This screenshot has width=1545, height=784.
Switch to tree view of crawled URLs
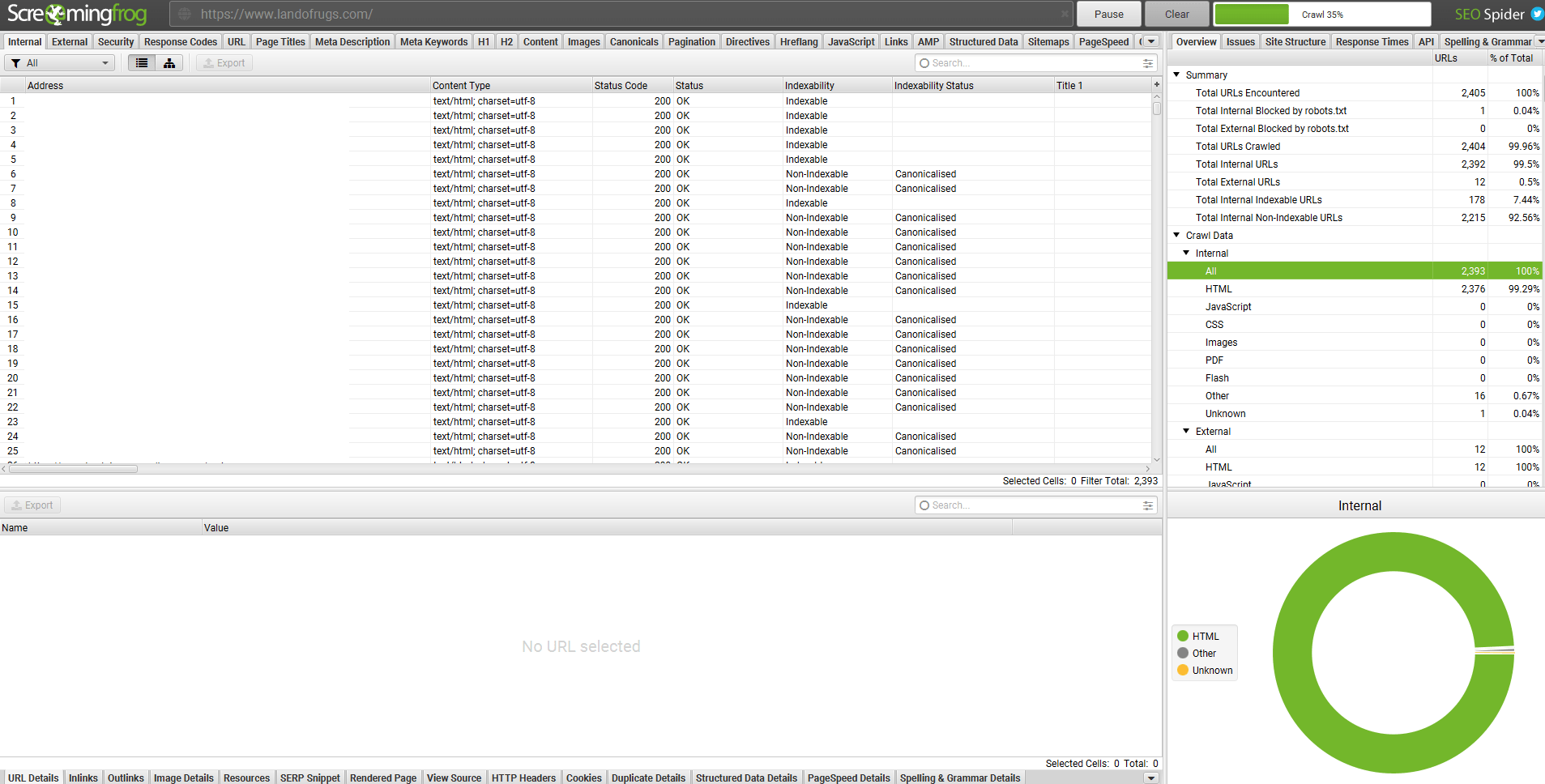[x=169, y=62]
